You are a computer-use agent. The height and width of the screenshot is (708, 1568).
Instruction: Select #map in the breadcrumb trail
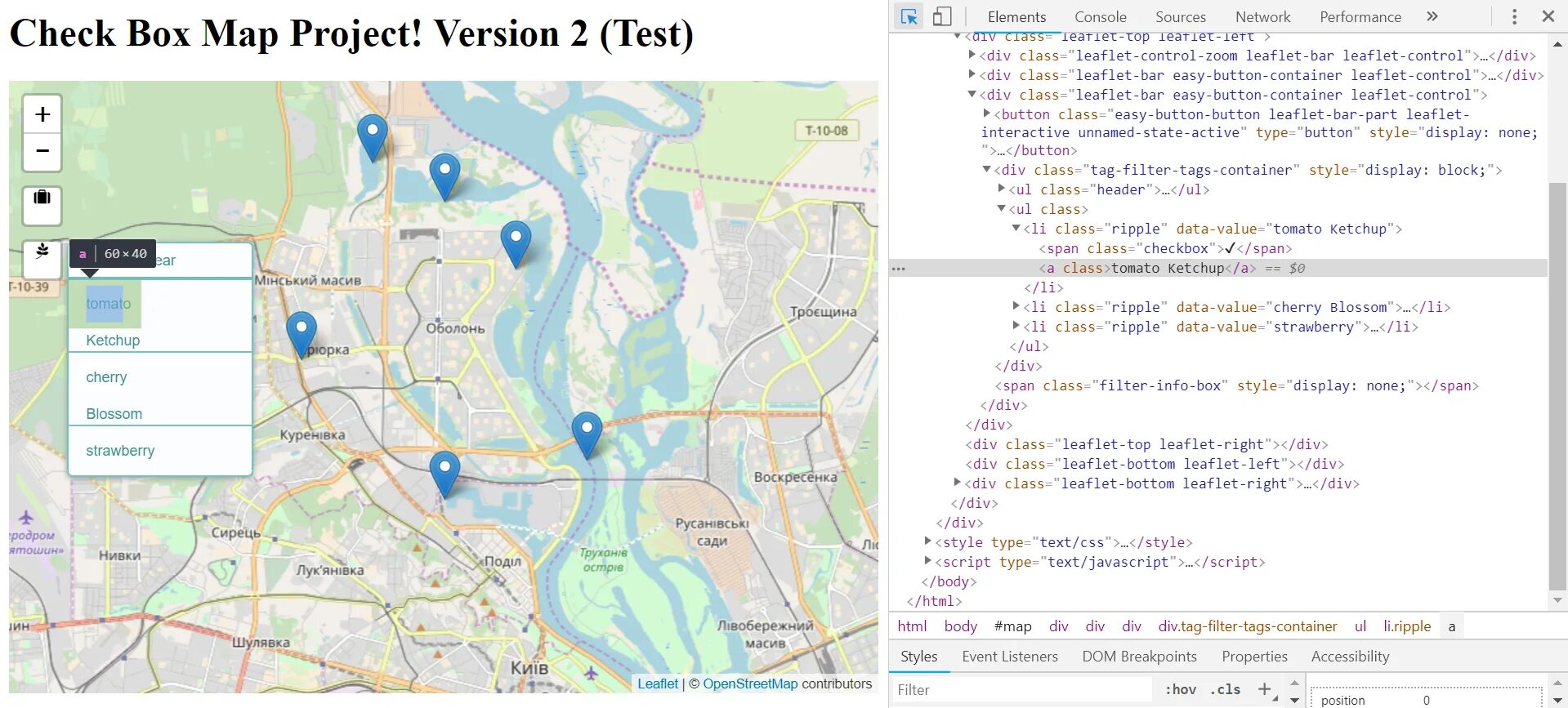(x=1012, y=626)
